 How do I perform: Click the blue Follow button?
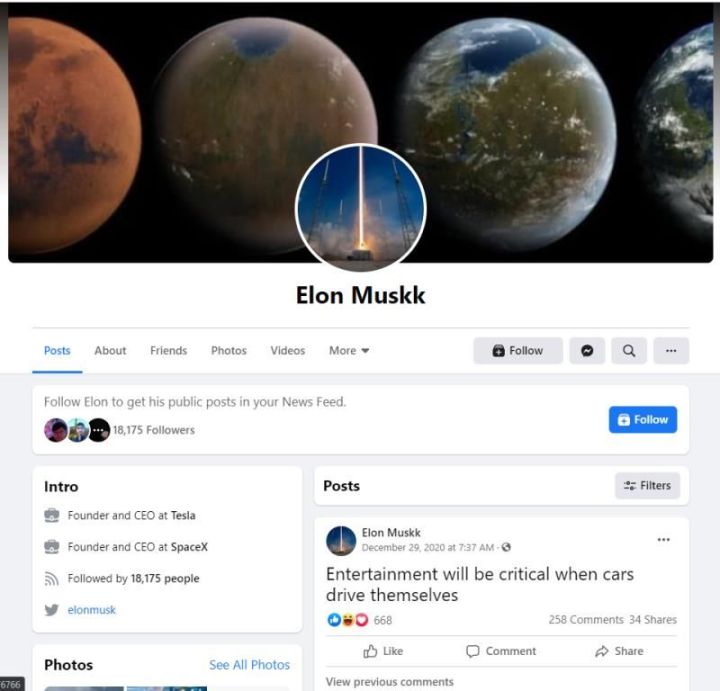click(x=642, y=419)
